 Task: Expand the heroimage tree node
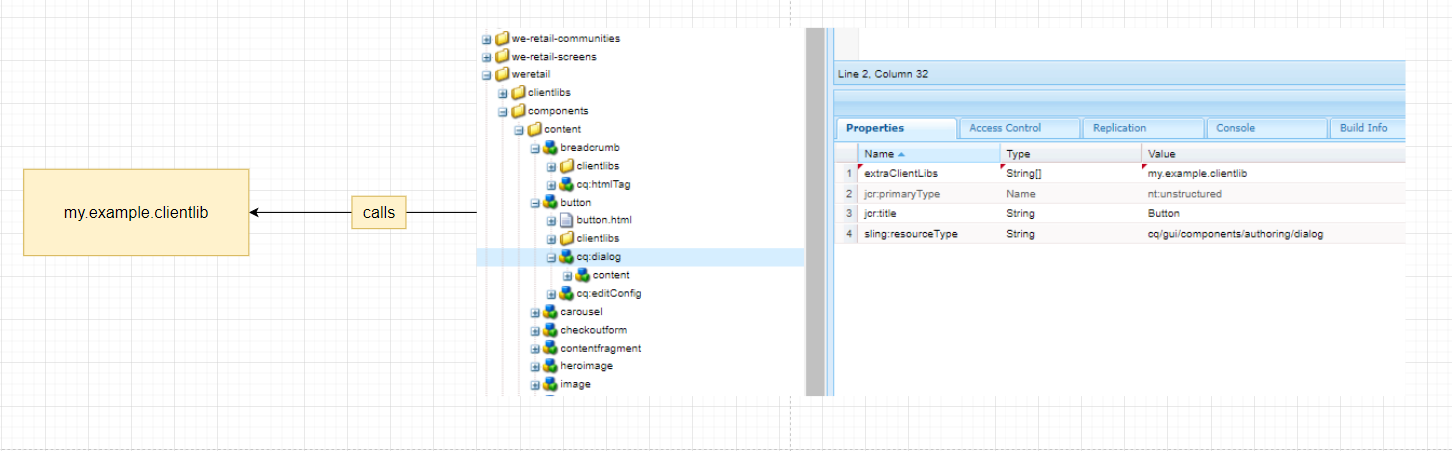click(x=535, y=367)
